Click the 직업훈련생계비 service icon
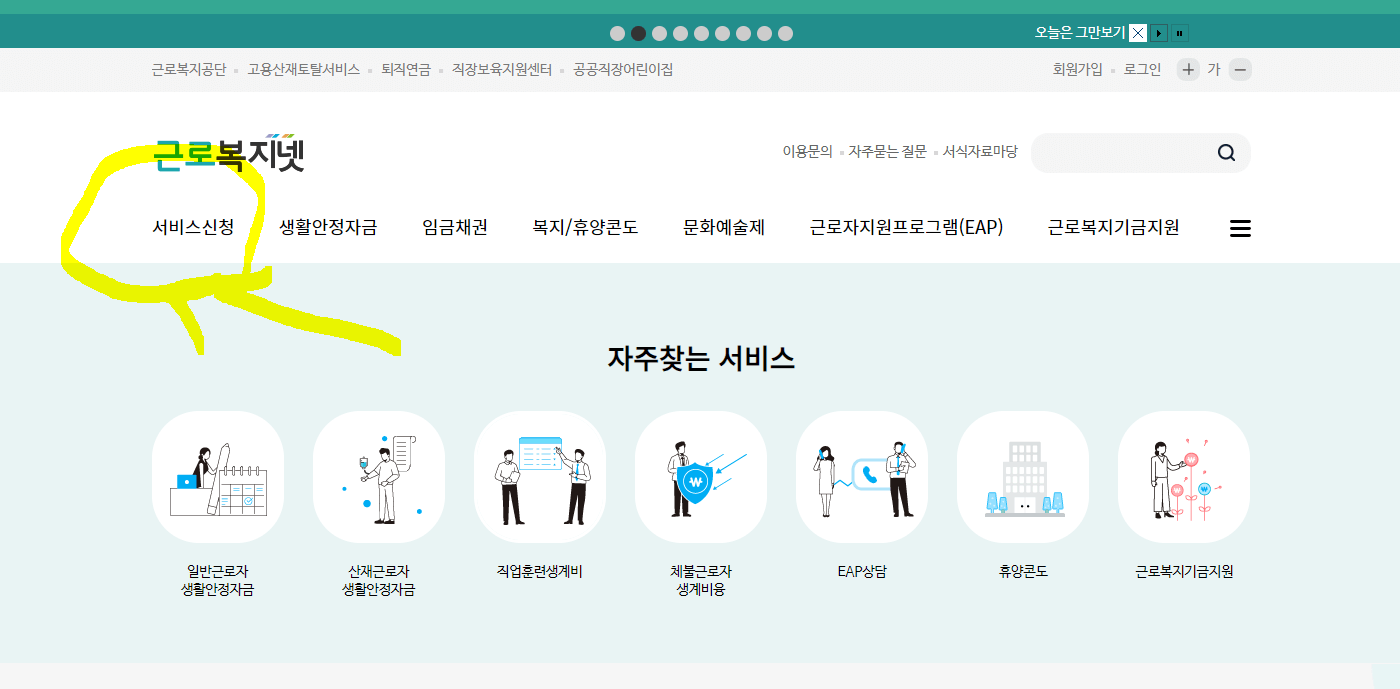1400x689 pixels. click(x=540, y=477)
